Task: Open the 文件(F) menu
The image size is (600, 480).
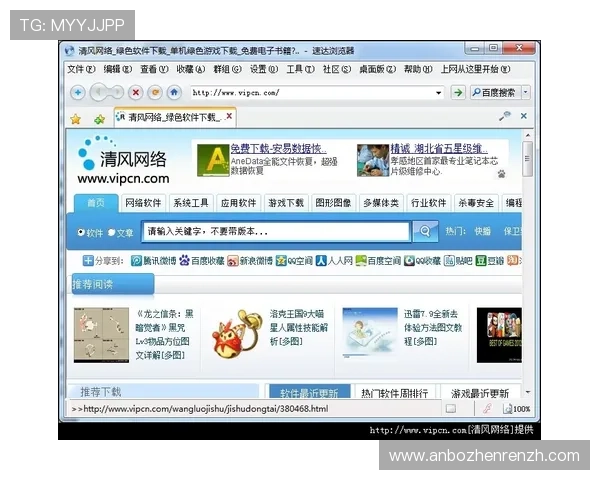Action: [81, 69]
